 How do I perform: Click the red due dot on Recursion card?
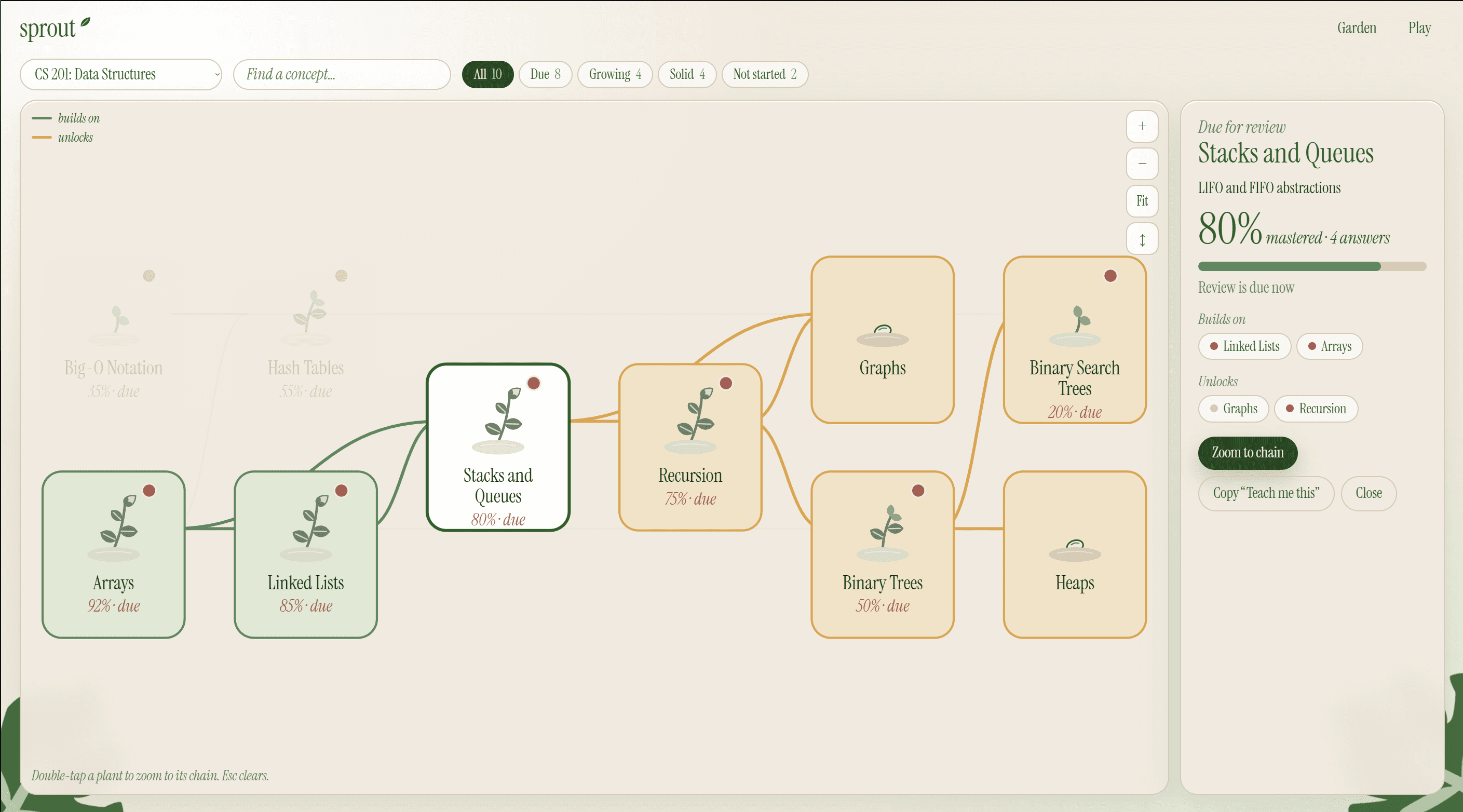pyautogui.click(x=725, y=383)
